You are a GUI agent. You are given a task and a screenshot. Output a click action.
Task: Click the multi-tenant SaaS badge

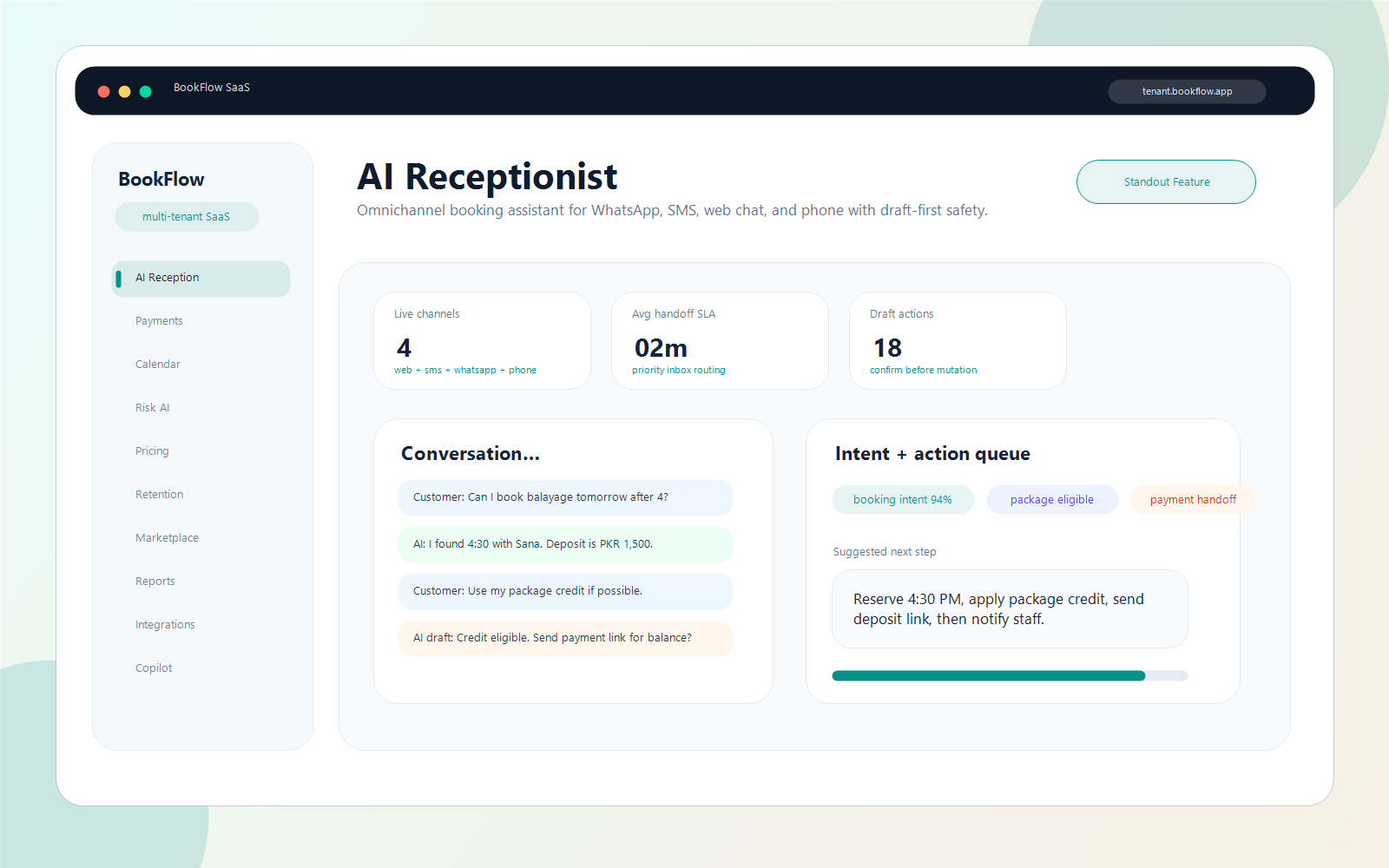(187, 217)
